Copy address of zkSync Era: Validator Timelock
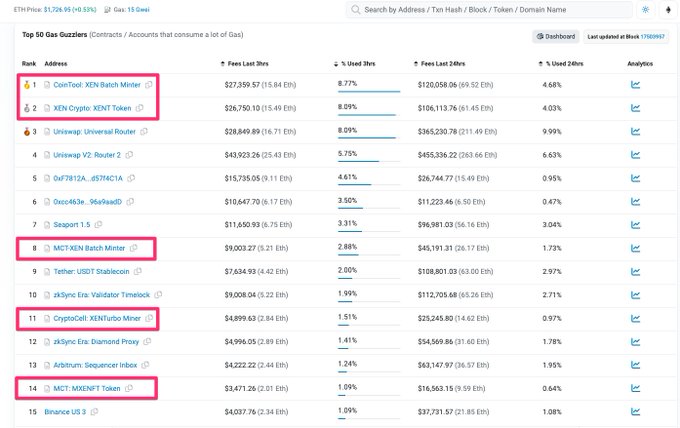The width and height of the screenshot is (680, 428). coord(158,295)
